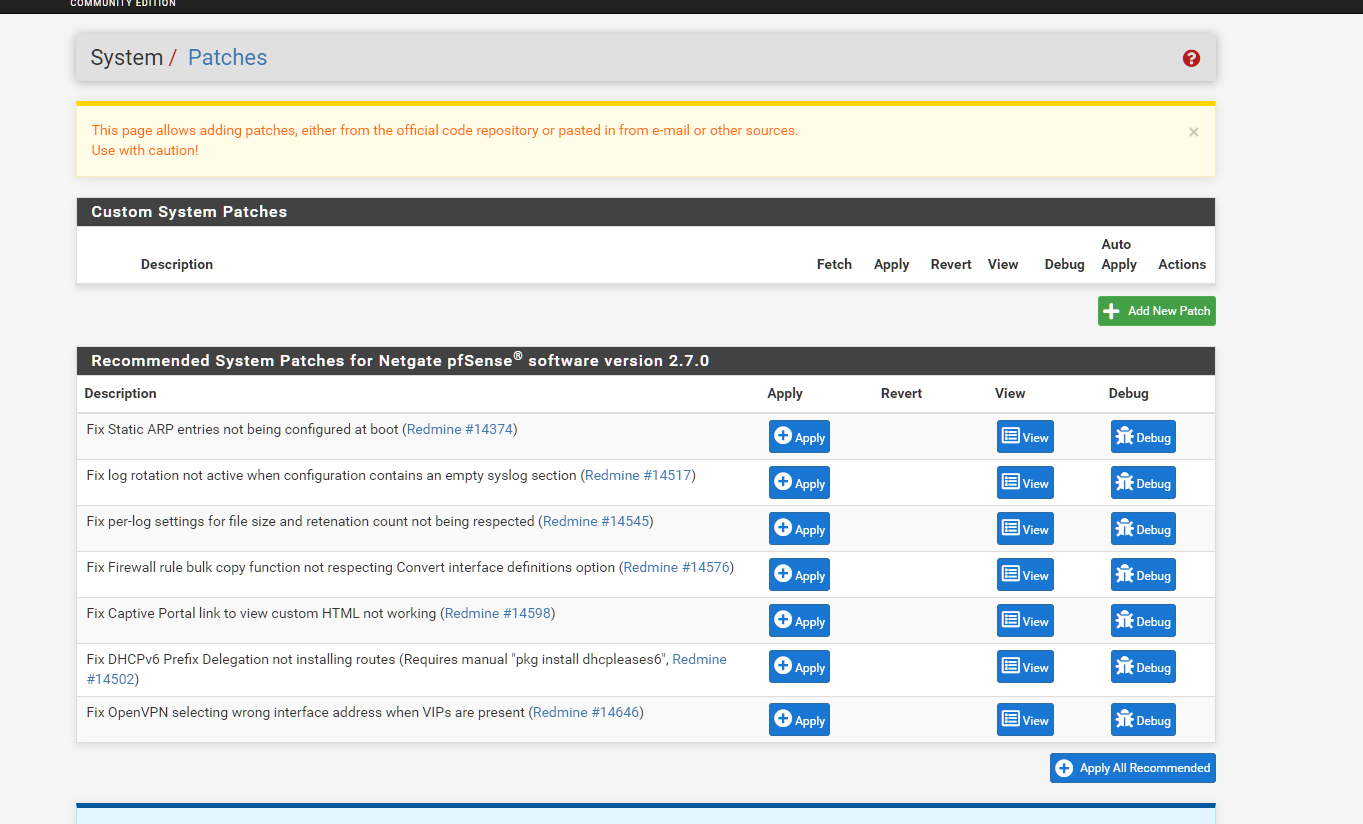
Task: Click the System breadcrumb text
Action: pos(126,58)
